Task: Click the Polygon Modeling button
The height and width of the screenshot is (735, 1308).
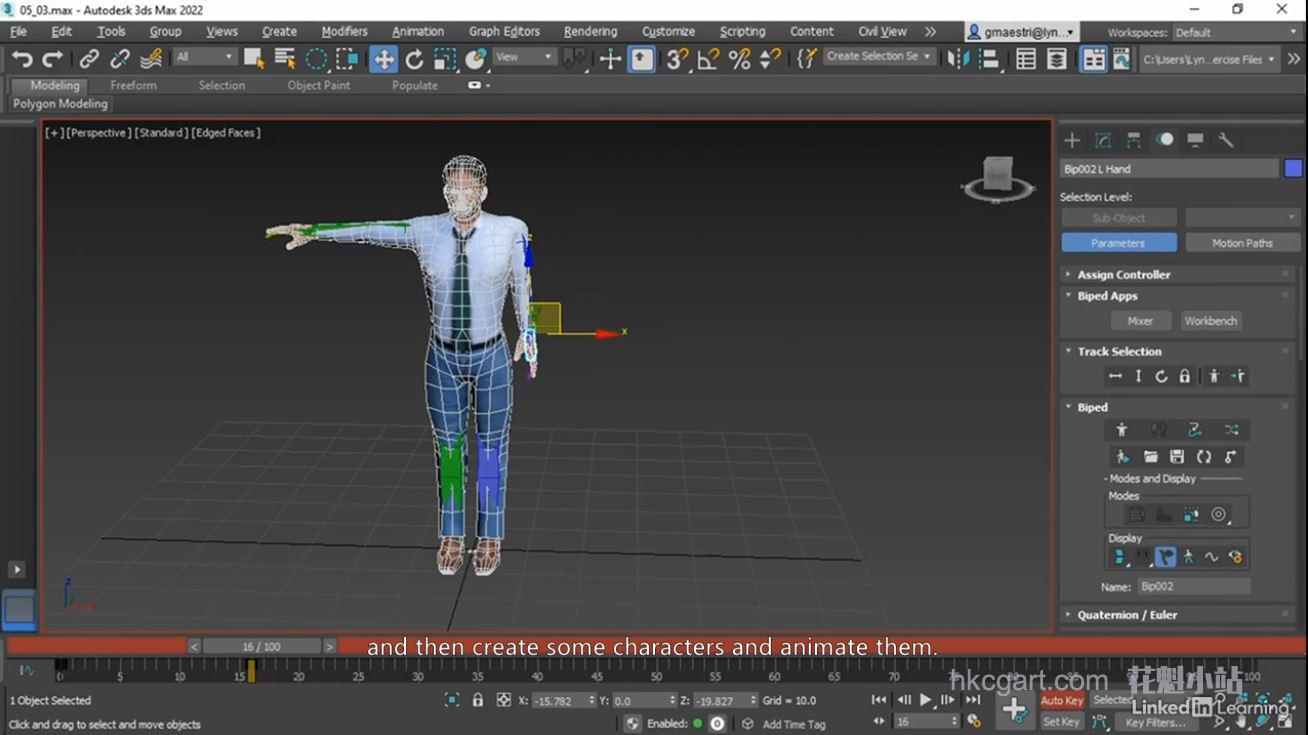Action: click(x=60, y=104)
